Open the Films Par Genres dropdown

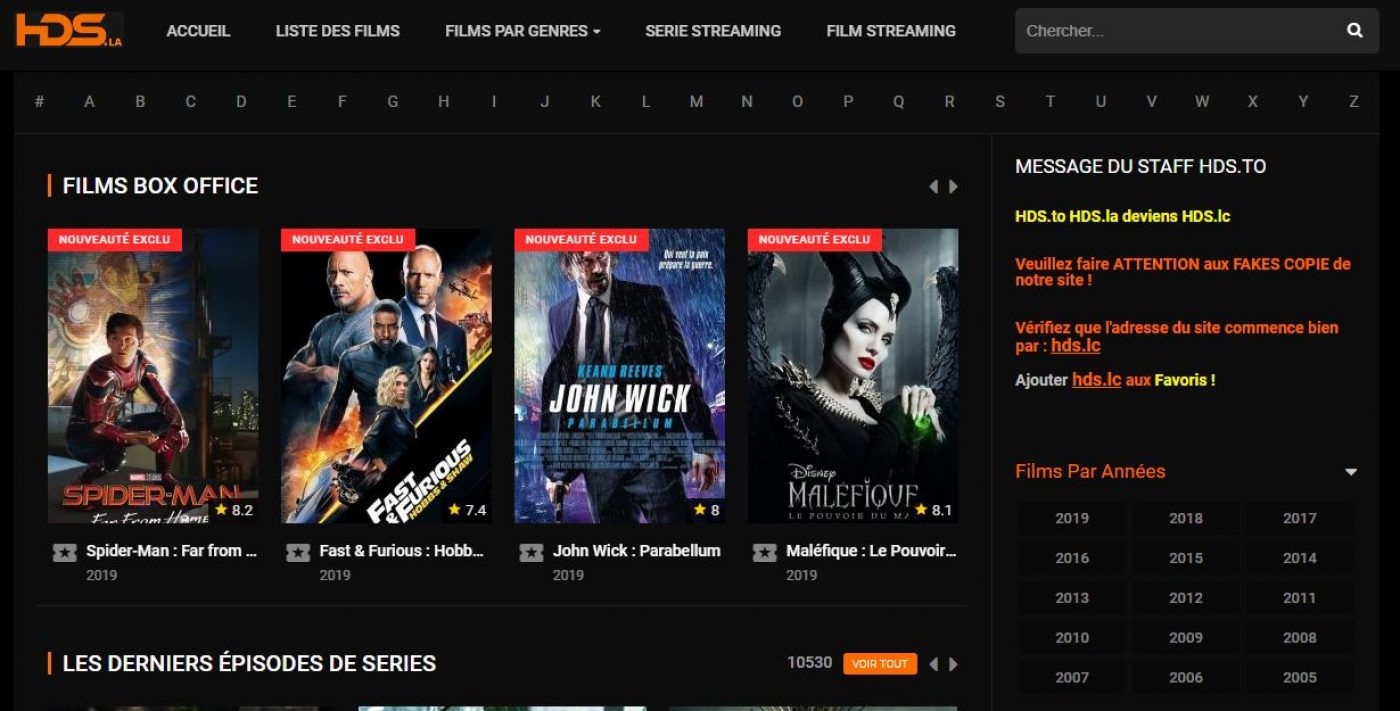click(x=523, y=31)
